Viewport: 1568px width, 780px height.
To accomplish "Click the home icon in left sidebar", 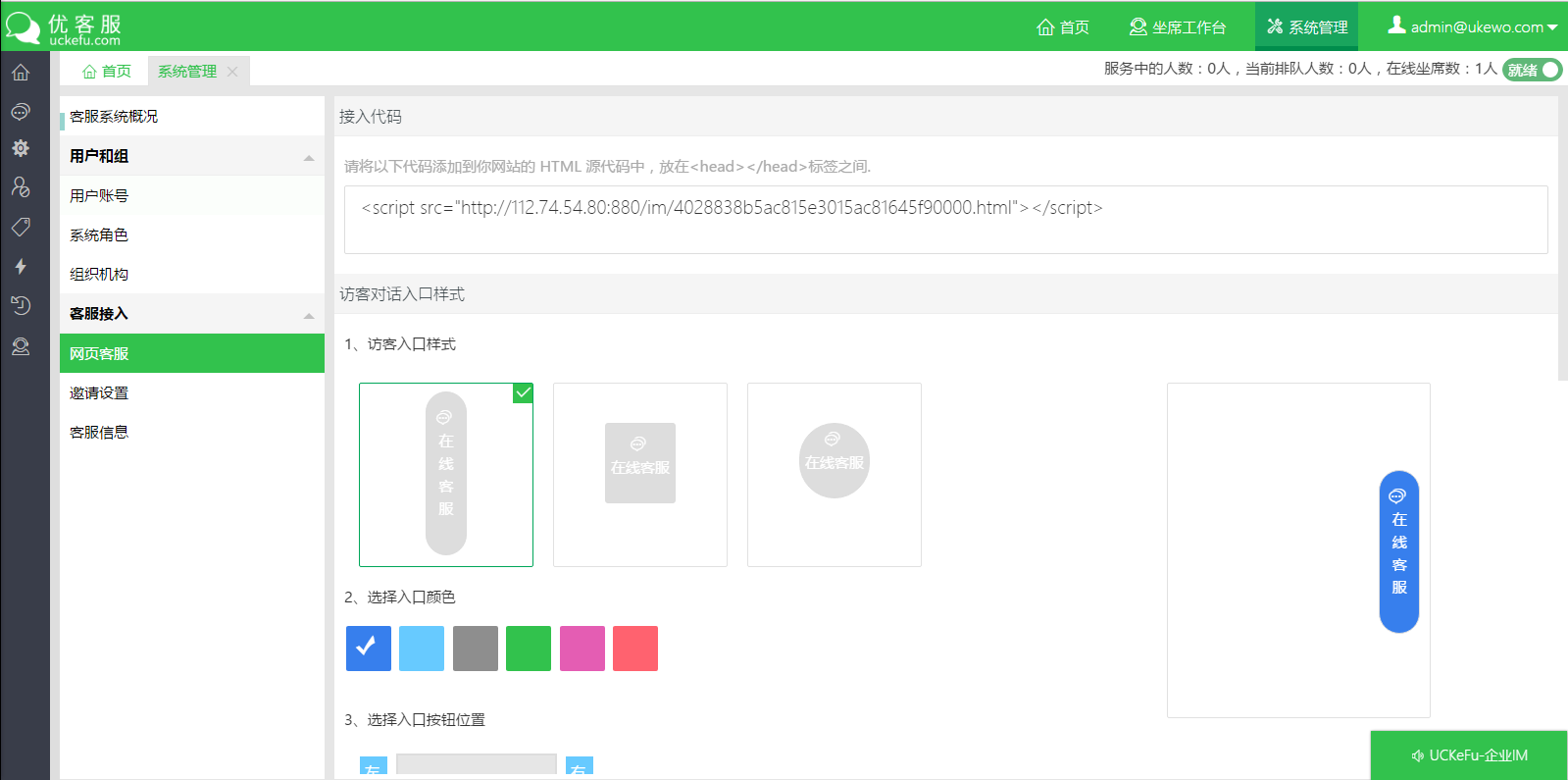I will pyautogui.click(x=21, y=73).
